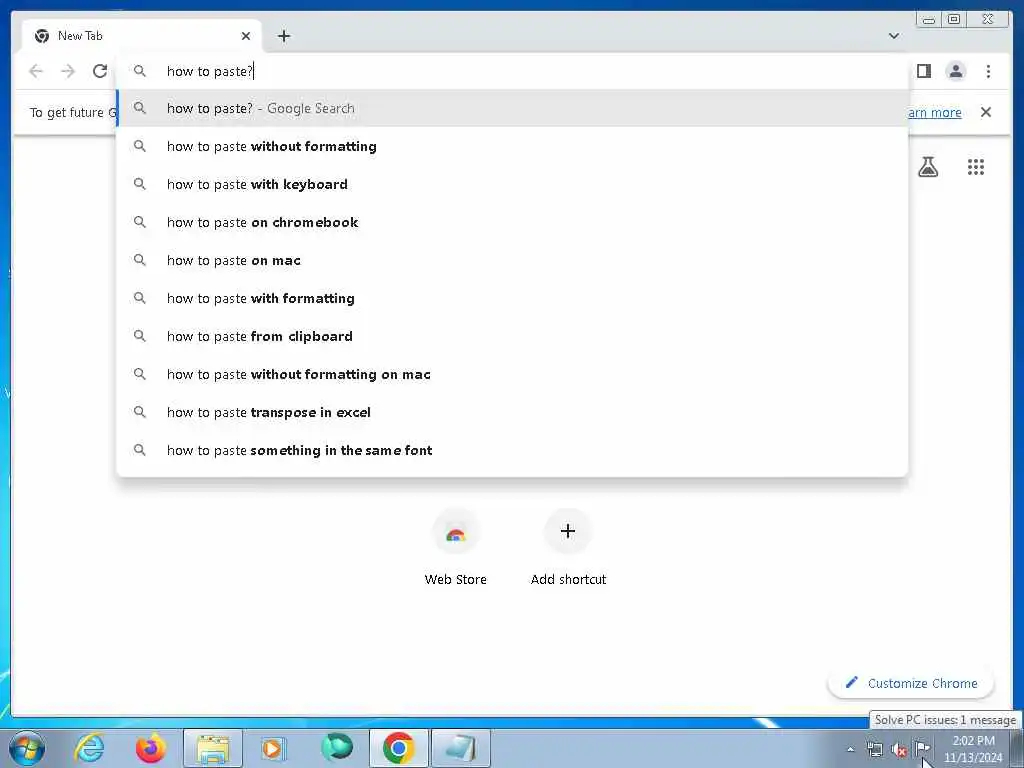This screenshot has height=768, width=1024.
Task: Open the Windows Start orb
Action: pyautogui.click(x=27, y=748)
